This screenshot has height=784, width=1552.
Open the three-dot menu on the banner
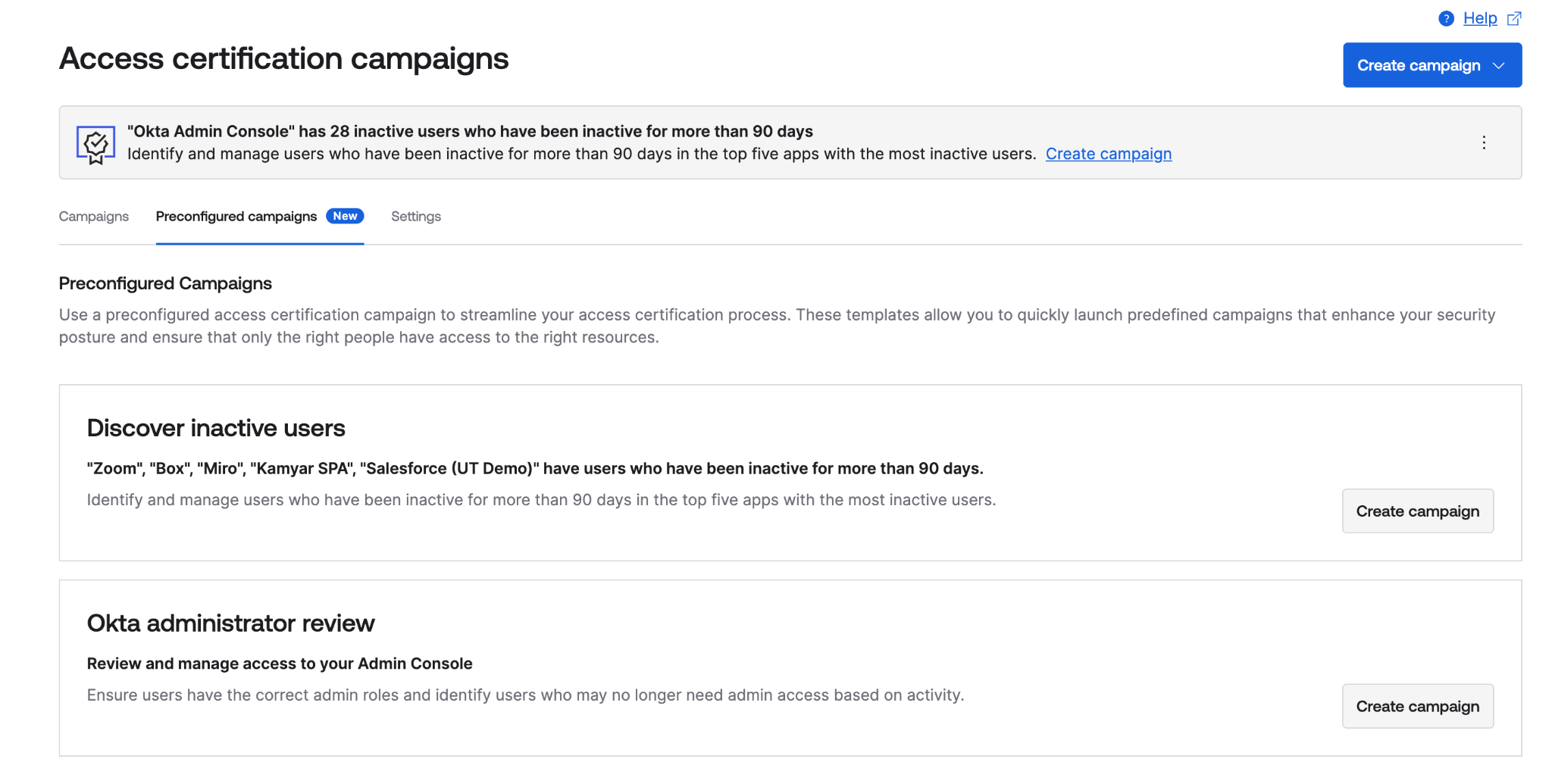pyautogui.click(x=1484, y=142)
